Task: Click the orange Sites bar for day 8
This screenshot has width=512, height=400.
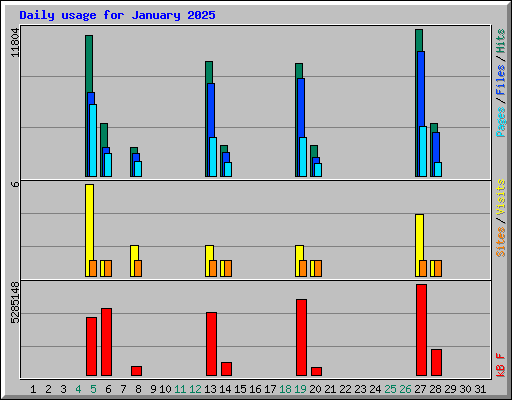Action: coord(138,268)
